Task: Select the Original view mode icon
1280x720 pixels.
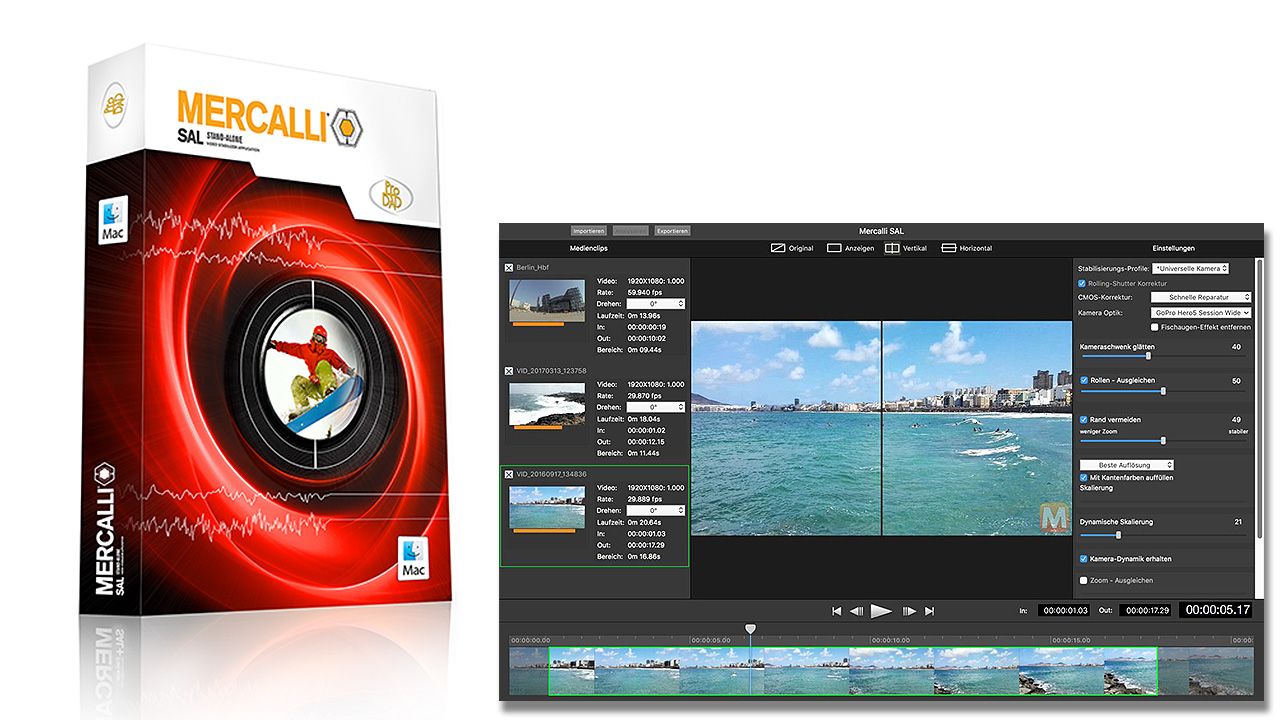Action: [778, 248]
